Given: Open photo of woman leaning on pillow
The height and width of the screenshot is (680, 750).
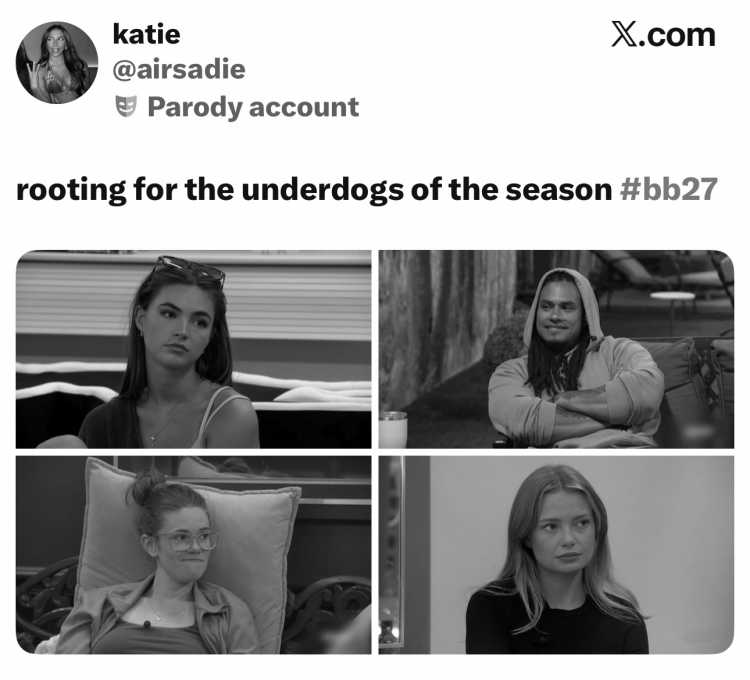Looking at the screenshot, I should (194, 555).
